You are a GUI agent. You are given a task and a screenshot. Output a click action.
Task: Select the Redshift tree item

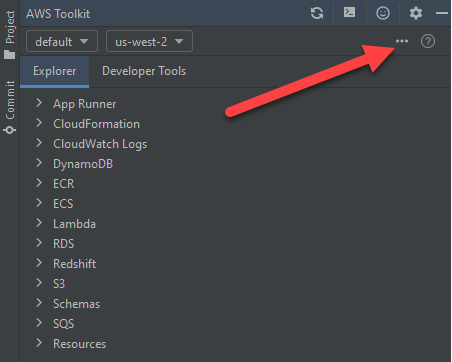(x=75, y=264)
